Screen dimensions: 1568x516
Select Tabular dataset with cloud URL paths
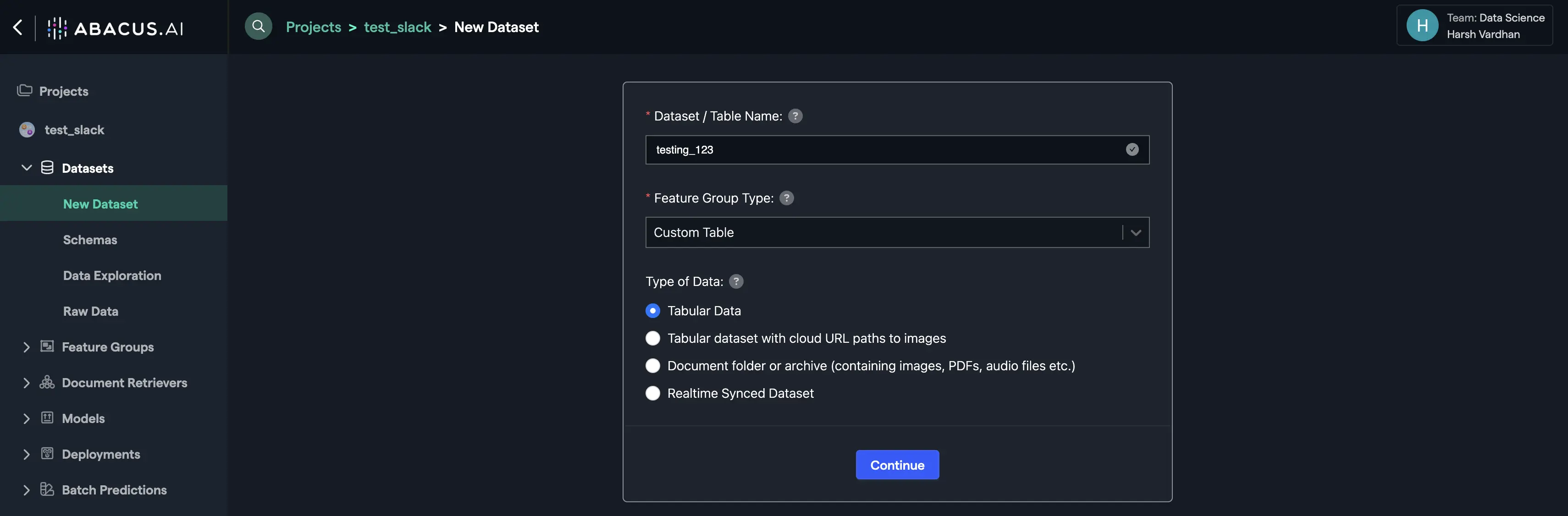[x=652, y=338]
